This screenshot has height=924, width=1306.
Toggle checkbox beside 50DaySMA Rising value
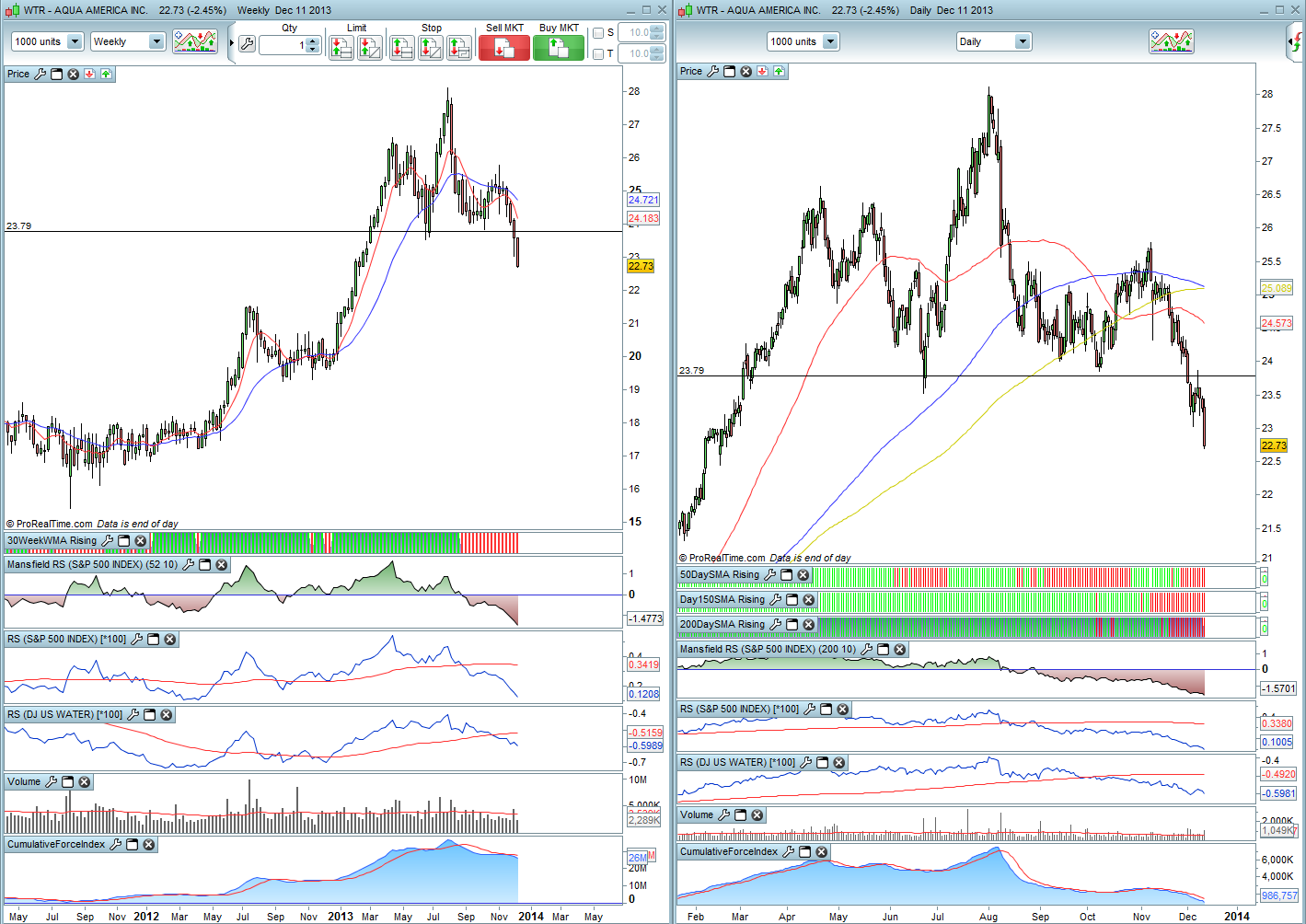(x=1265, y=579)
